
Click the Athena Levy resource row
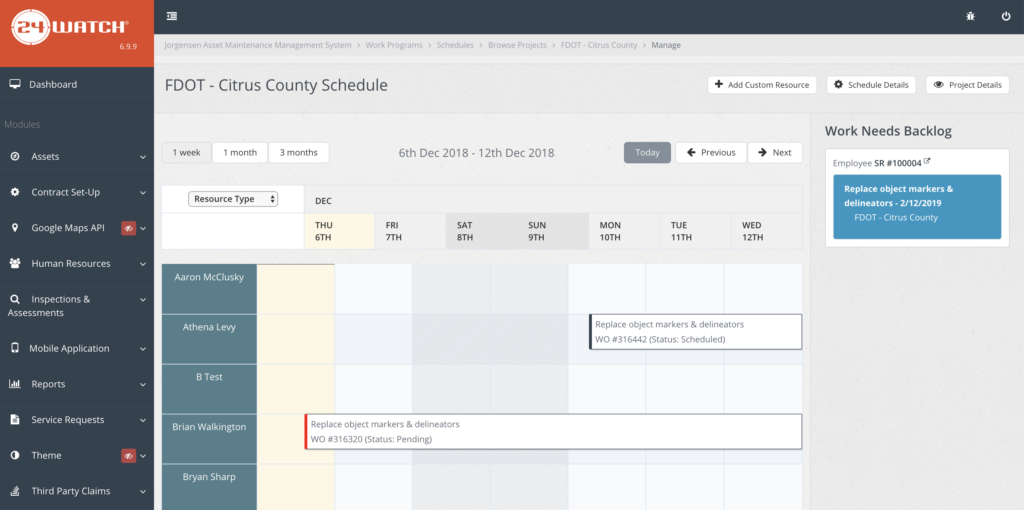click(209, 339)
